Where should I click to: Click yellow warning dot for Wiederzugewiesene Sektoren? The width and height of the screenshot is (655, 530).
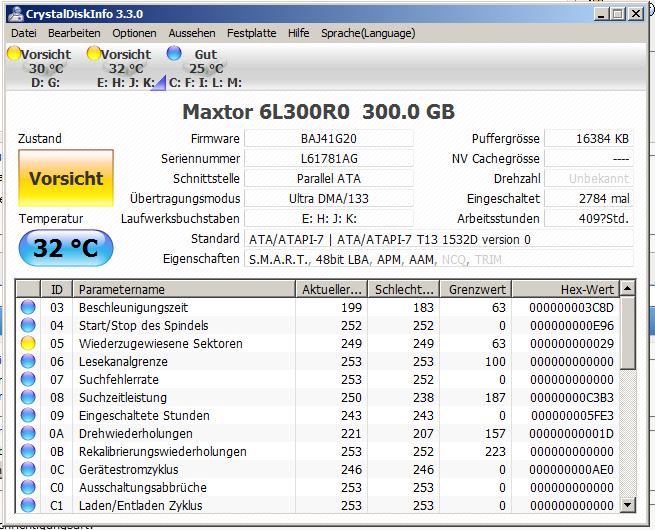[28, 343]
